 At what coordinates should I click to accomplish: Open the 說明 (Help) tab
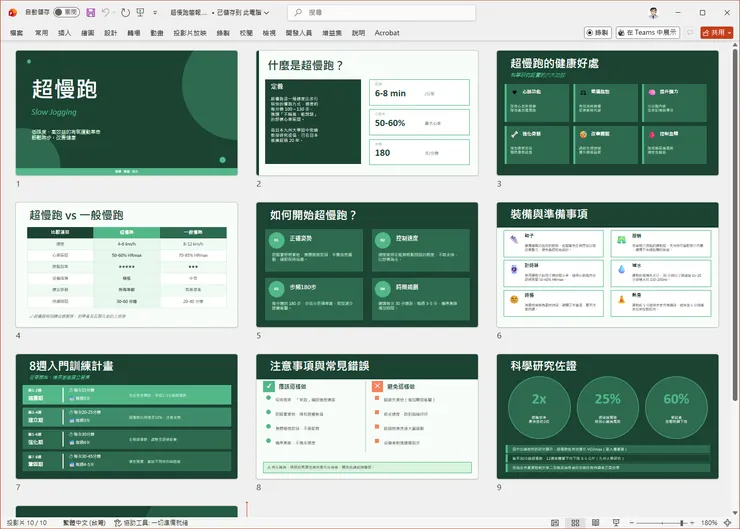click(358, 33)
